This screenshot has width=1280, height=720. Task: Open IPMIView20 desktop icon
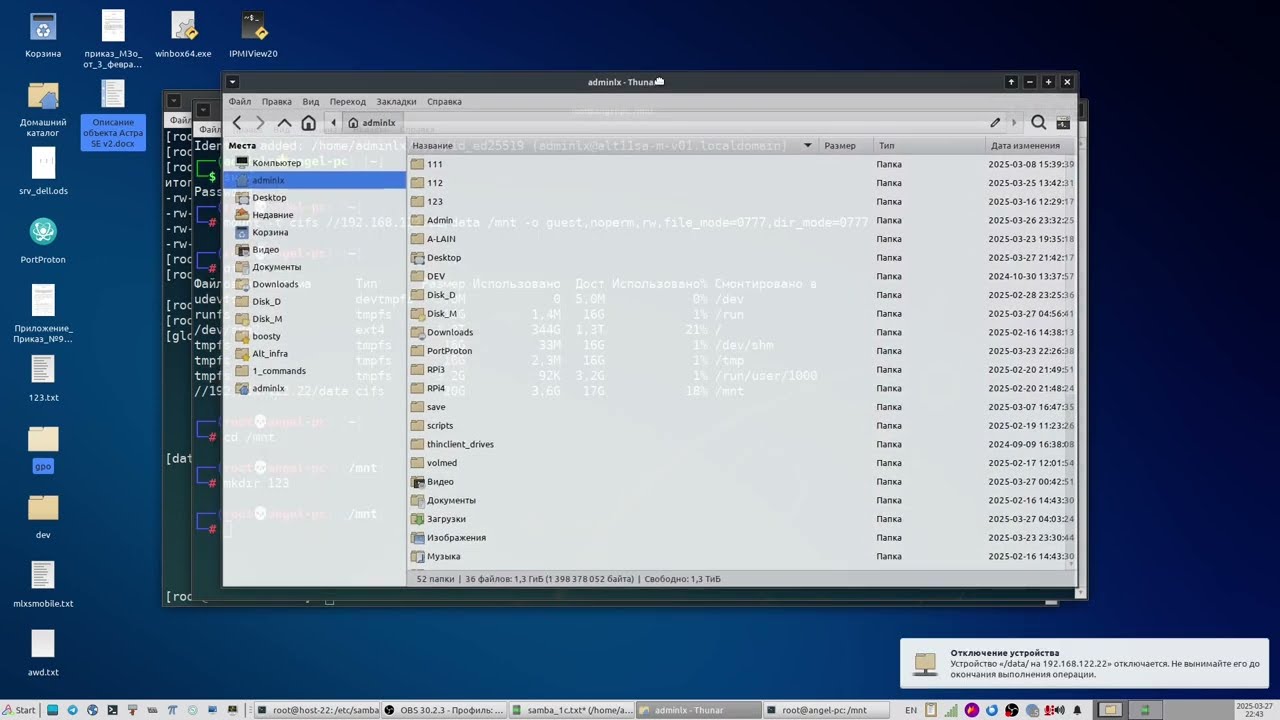(x=253, y=35)
